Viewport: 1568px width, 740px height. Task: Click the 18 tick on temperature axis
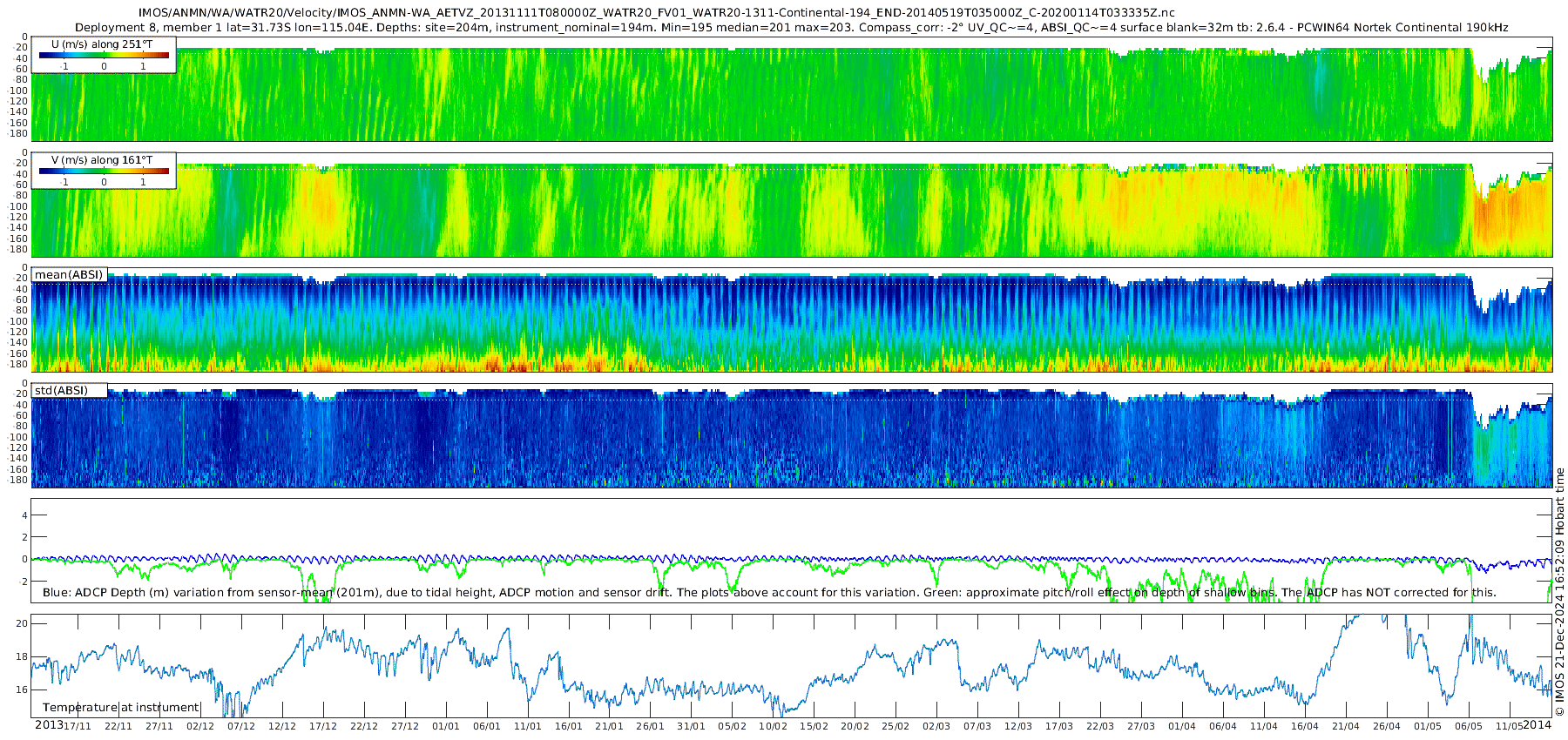click(x=23, y=656)
